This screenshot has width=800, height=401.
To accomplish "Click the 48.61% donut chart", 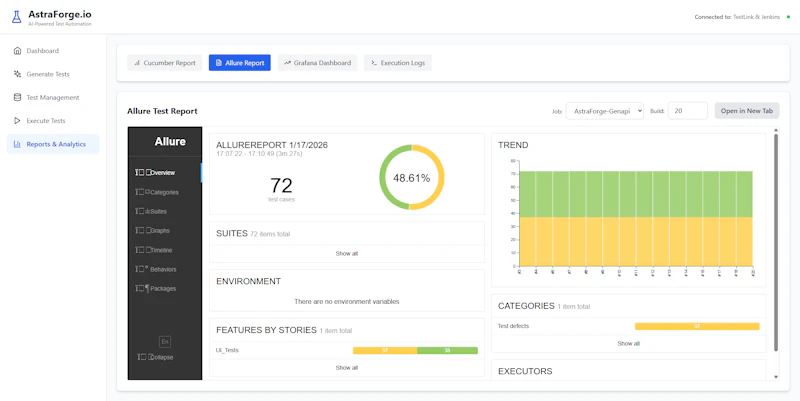I will pos(412,177).
